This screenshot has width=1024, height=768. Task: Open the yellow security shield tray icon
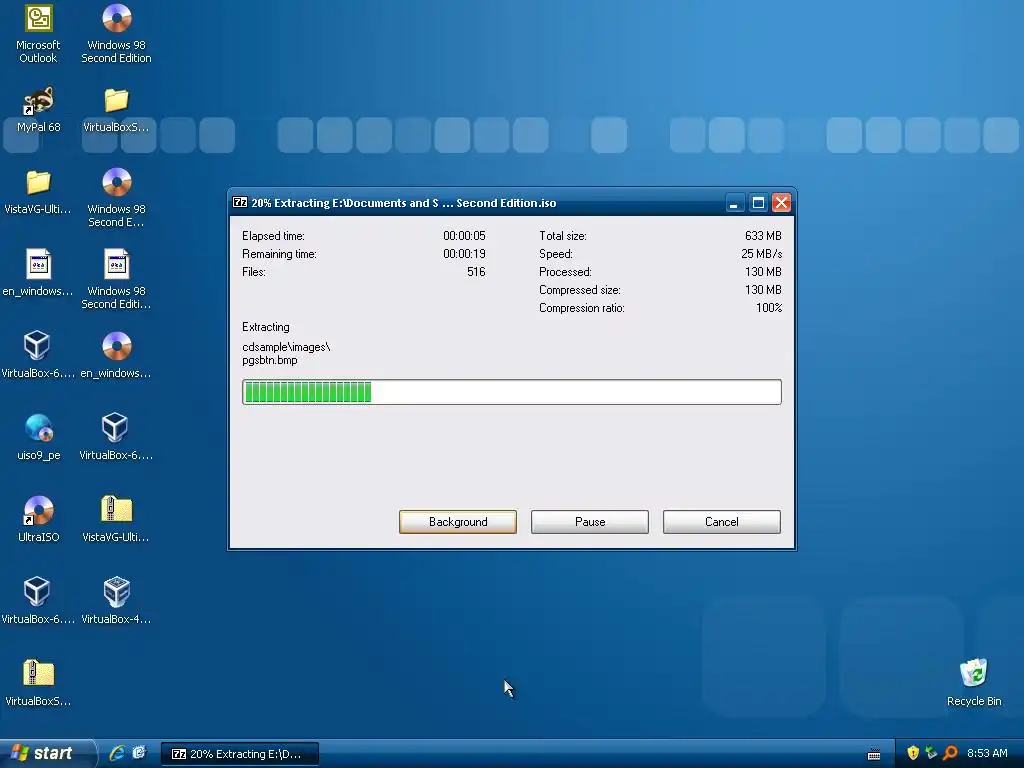tap(913, 753)
